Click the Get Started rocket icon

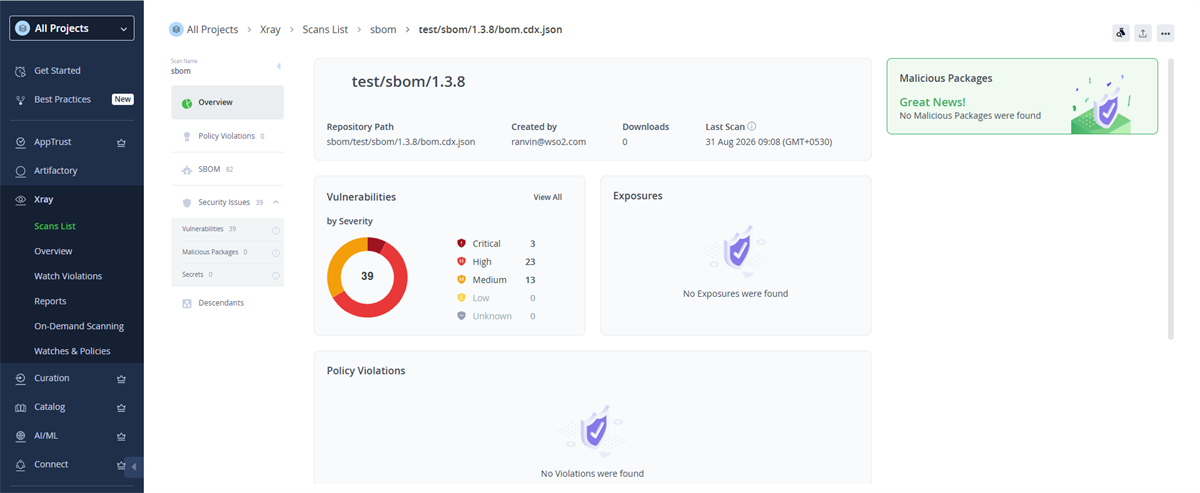click(21, 71)
